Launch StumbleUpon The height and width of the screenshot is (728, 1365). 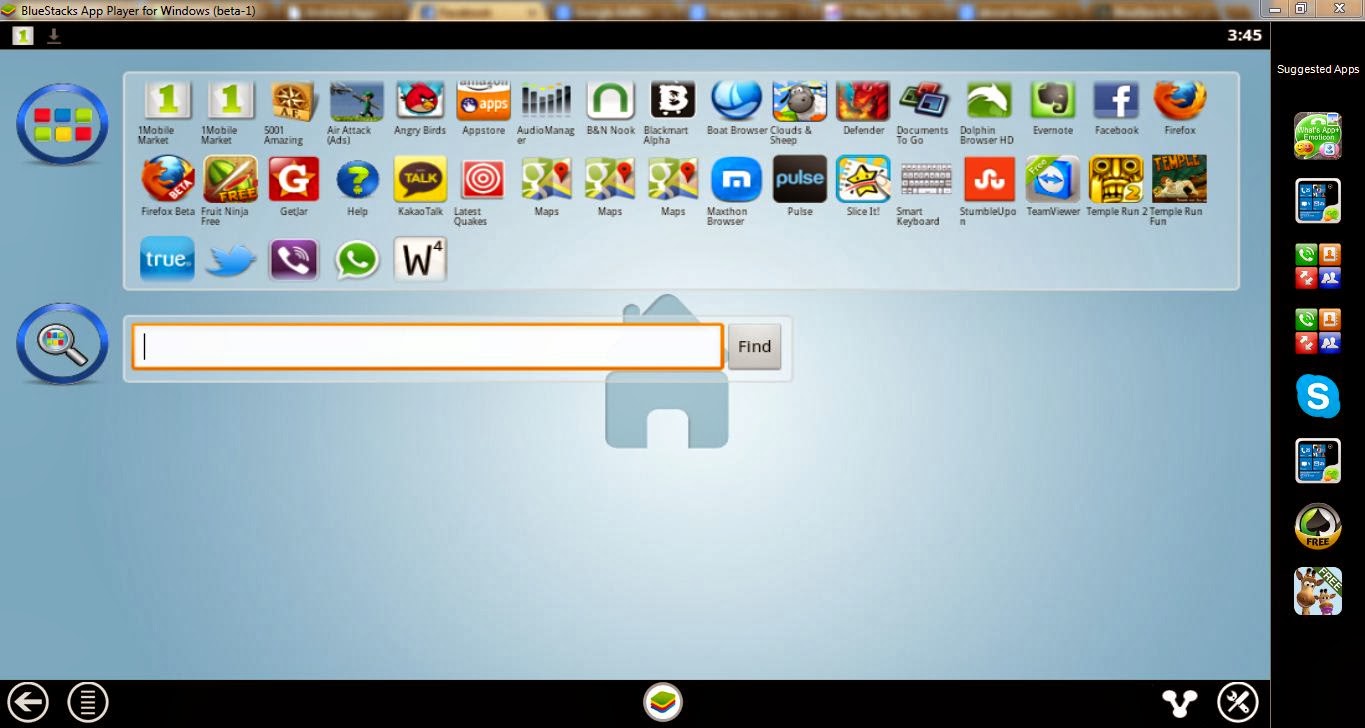989,181
